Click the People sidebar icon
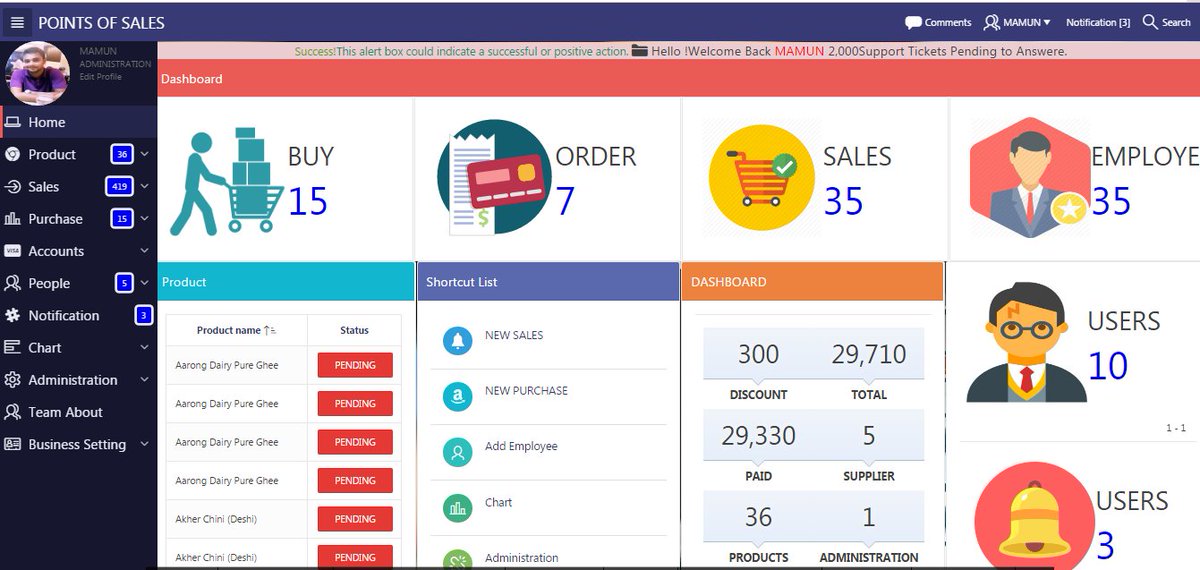The height and width of the screenshot is (570, 1200). [x=13, y=283]
